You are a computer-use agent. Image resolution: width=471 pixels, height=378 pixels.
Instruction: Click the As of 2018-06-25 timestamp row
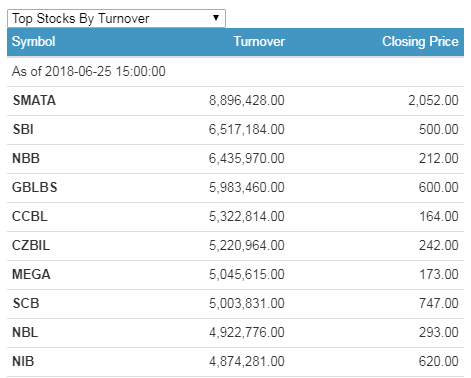(x=235, y=71)
